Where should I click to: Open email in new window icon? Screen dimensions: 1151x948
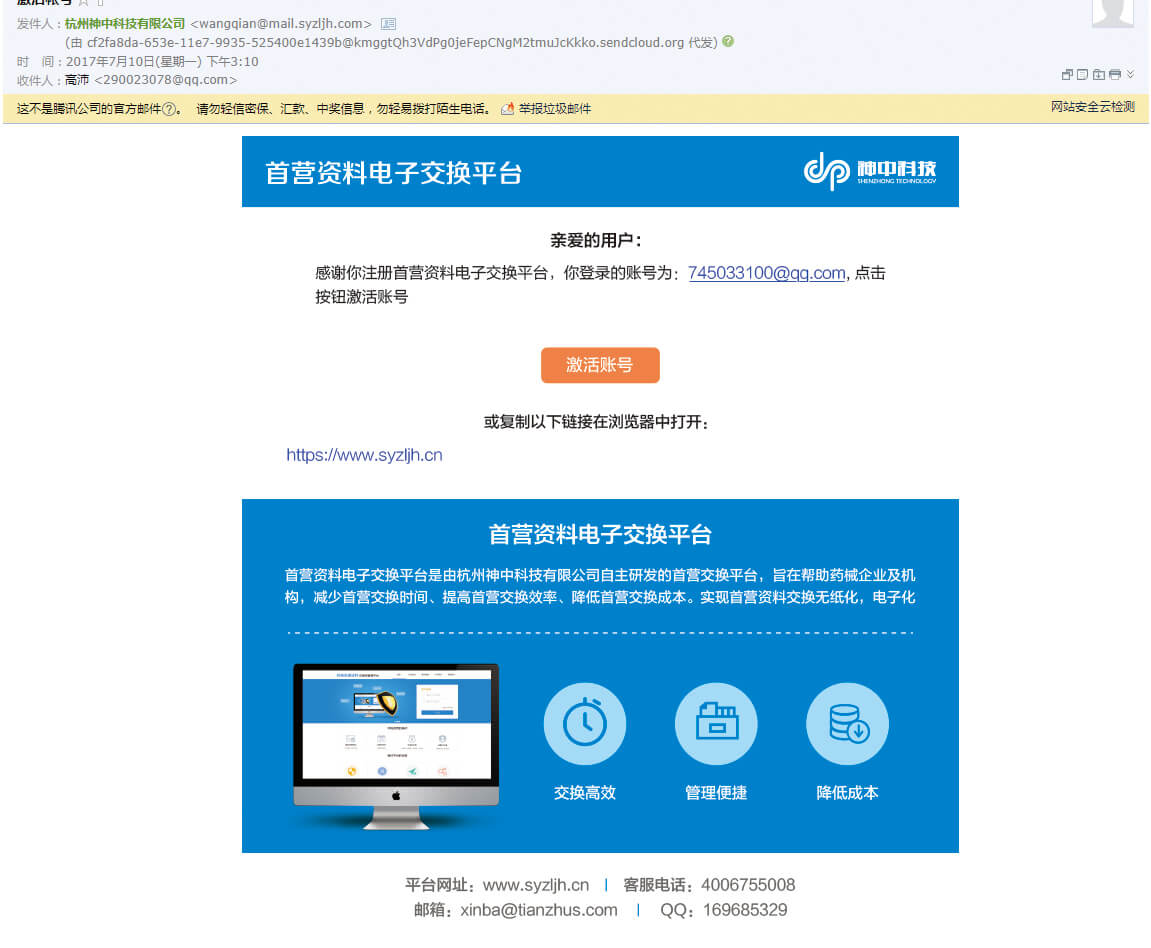(1067, 74)
